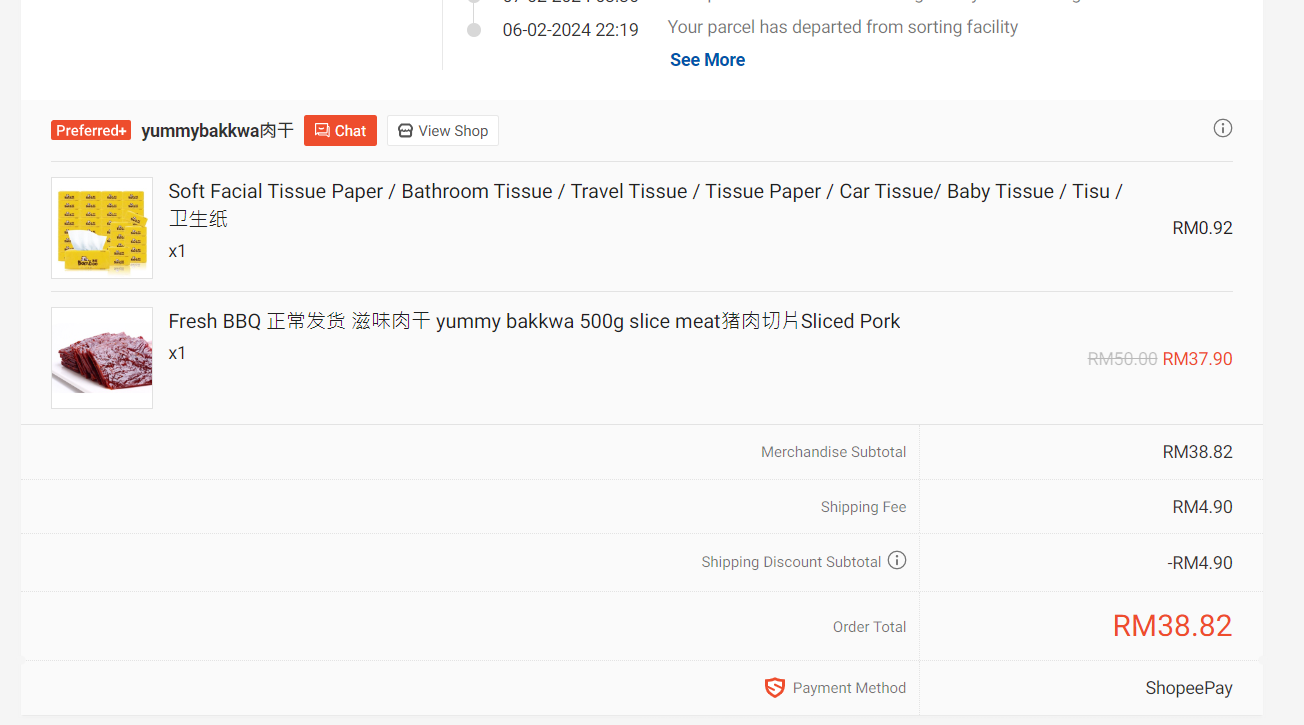
Task: Click the shield icon beside Payment Method
Action: tap(775, 688)
